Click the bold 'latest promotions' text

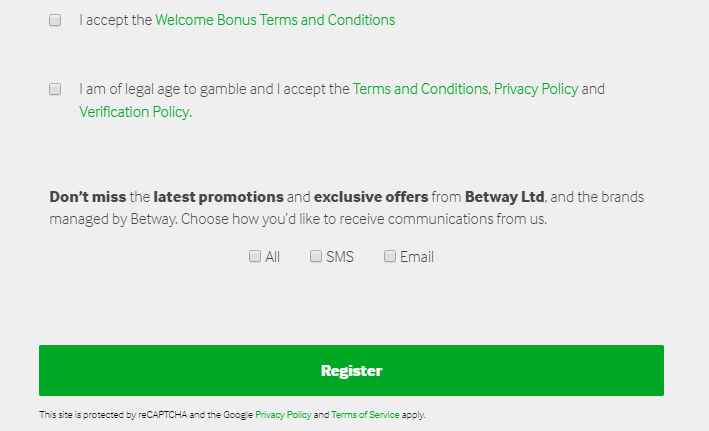click(x=218, y=197)
